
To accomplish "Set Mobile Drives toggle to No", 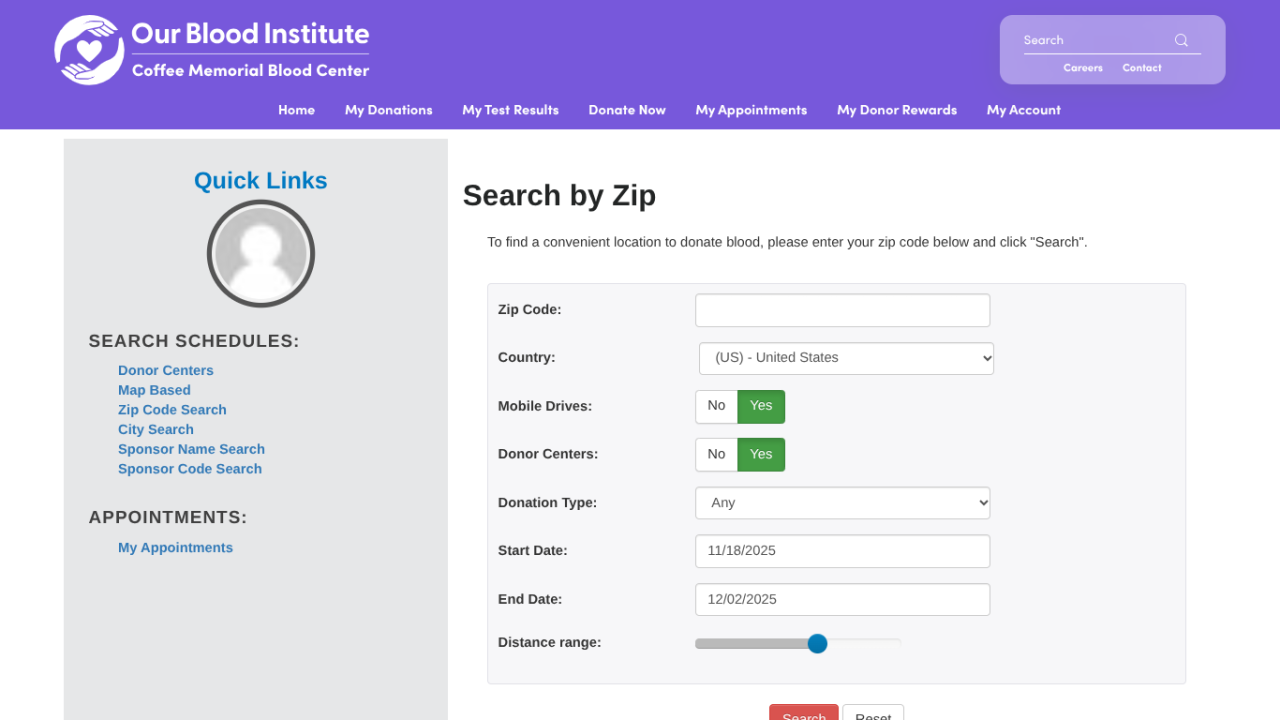I will [x=716, y=406].
